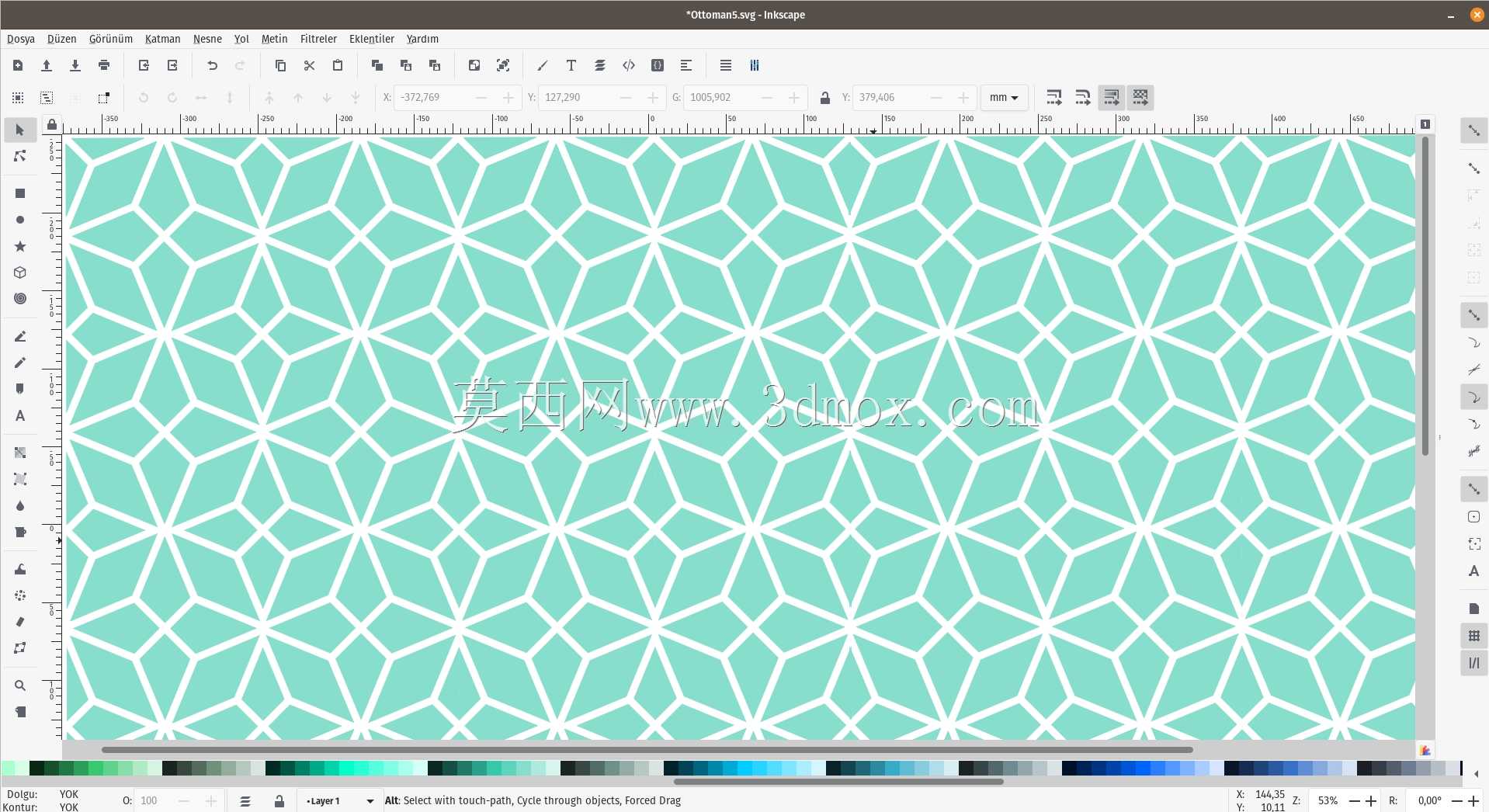Increase the width G value
The width and height of the screenshot is (1489, 812).
pos(794,98)
